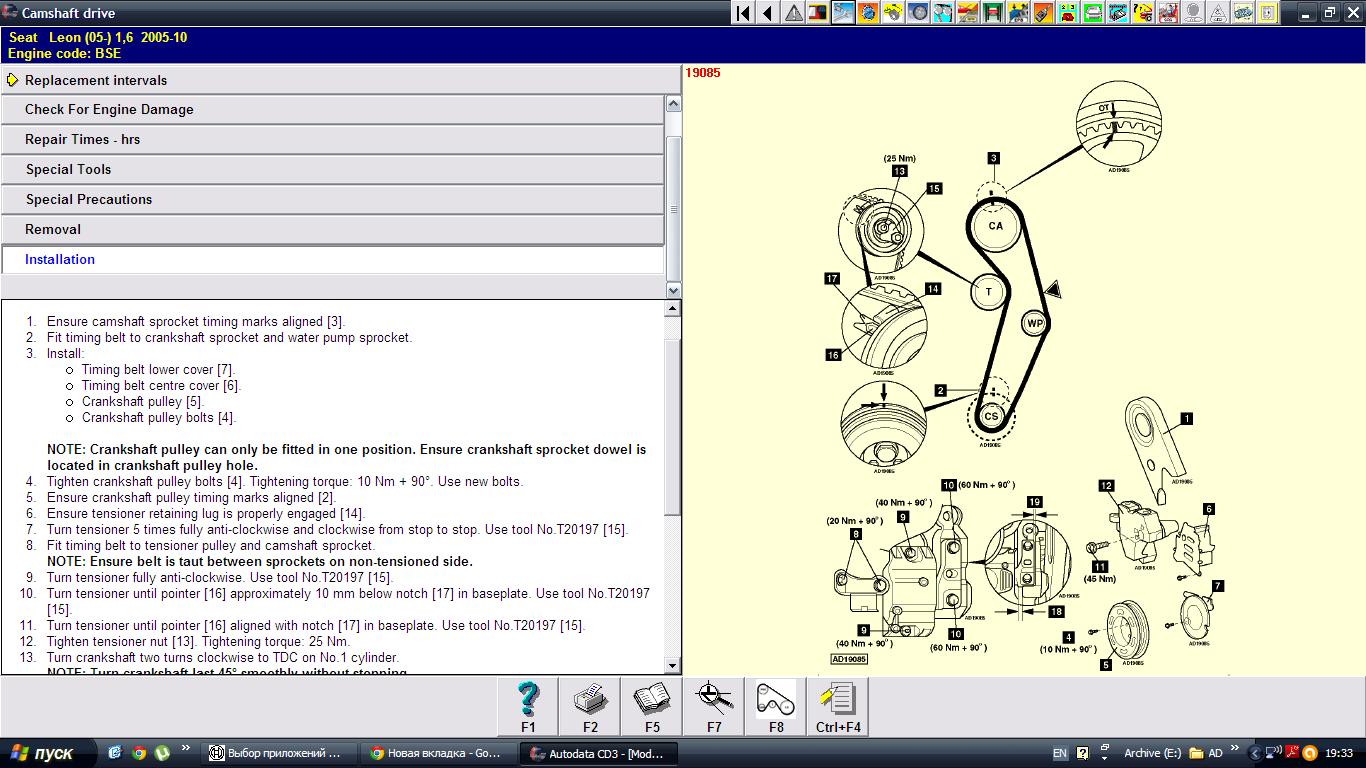Go to first page arrow icon
Screen dimensions: 1366x768
pos(743,13)
